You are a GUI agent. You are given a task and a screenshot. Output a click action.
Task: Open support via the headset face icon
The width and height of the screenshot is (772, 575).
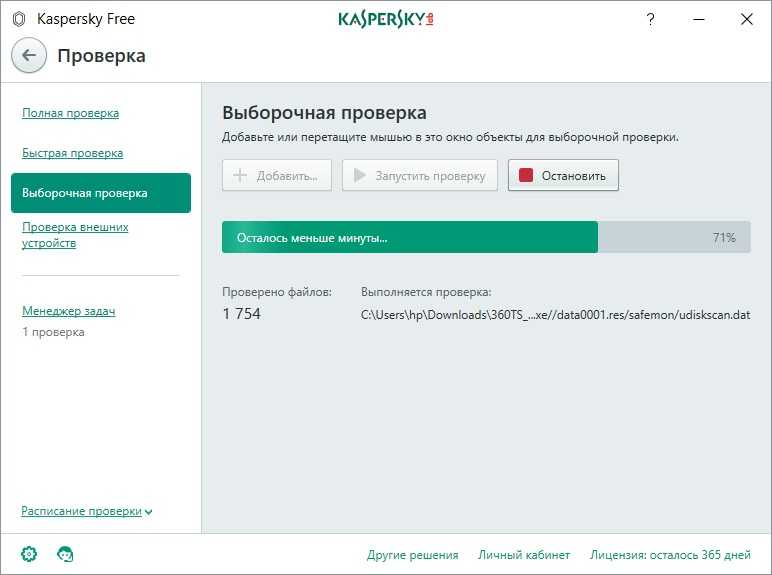point(65,554)
